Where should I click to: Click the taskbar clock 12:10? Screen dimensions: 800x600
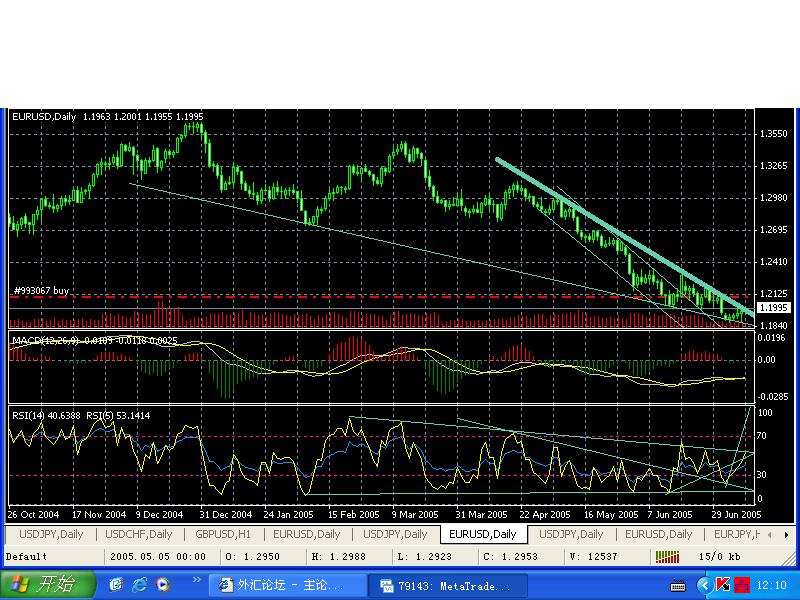click(771, 585)
